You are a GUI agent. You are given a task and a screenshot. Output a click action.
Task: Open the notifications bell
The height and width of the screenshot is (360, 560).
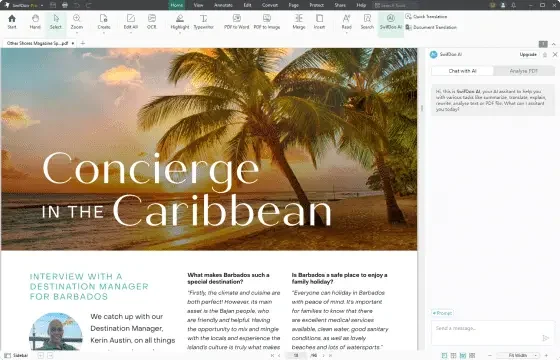click(513, 5)
